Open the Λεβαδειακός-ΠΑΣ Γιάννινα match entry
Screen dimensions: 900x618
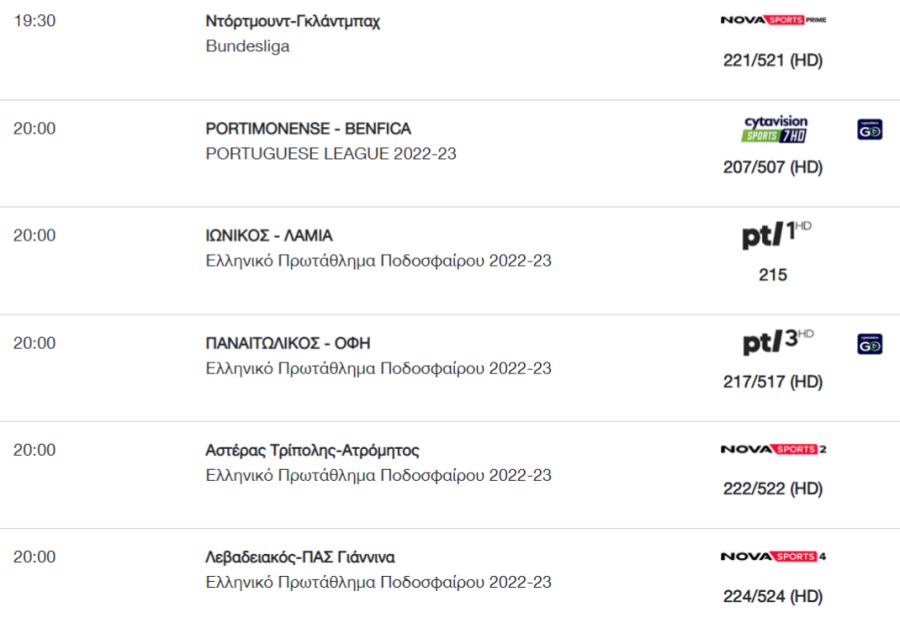(x=300, y=557)
